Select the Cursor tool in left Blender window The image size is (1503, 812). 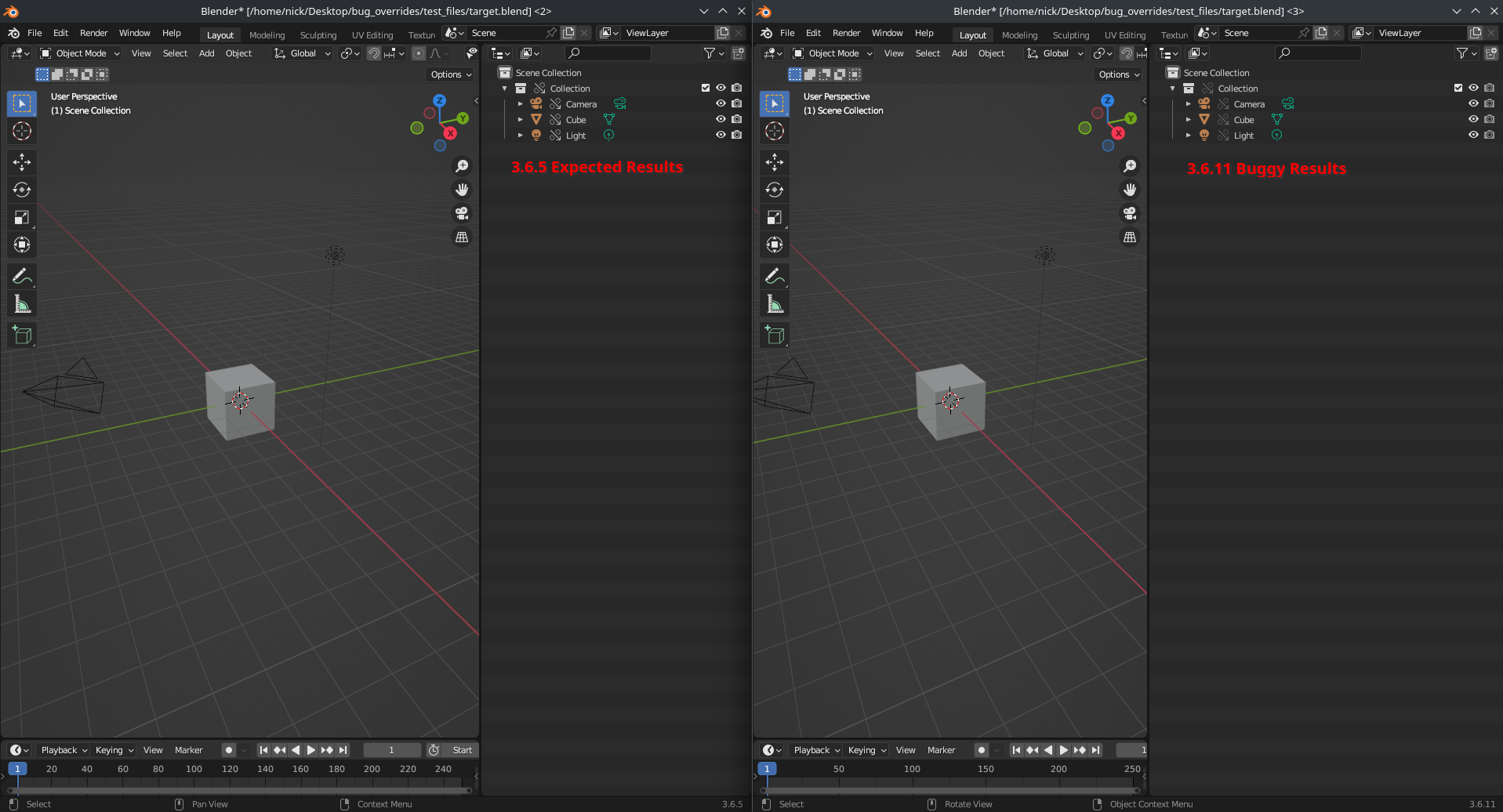pos(22,131)
